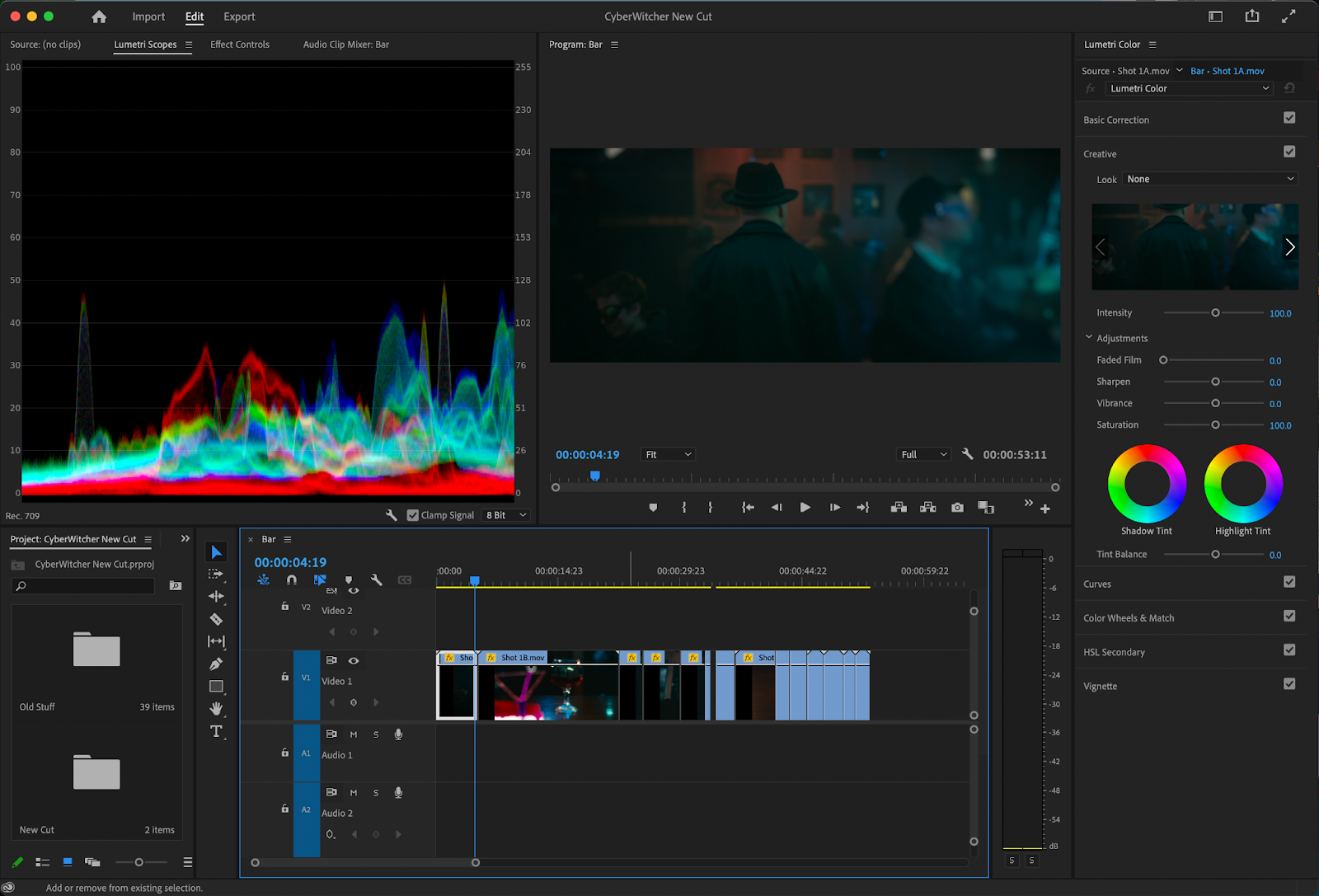
Task: Click the Export Frame camera icon
Action: [x=956, y=508]
